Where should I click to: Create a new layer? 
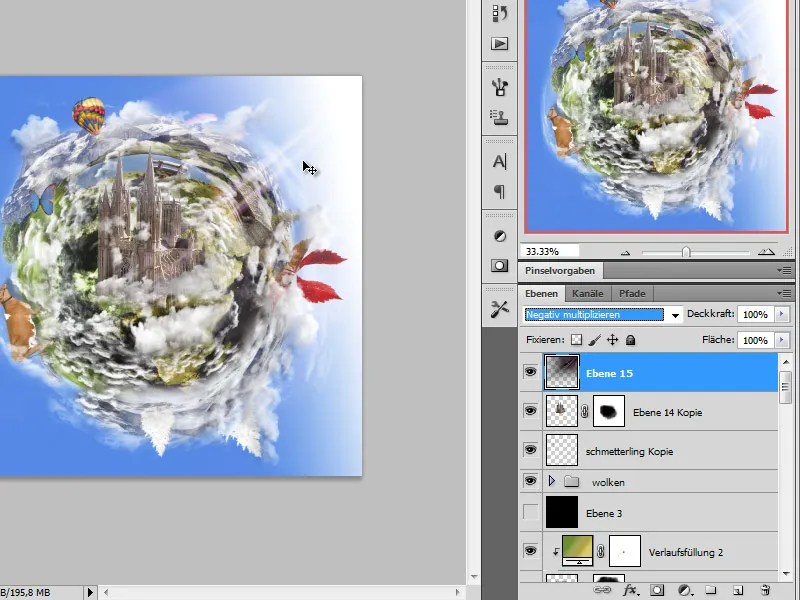tap(738, 590)
